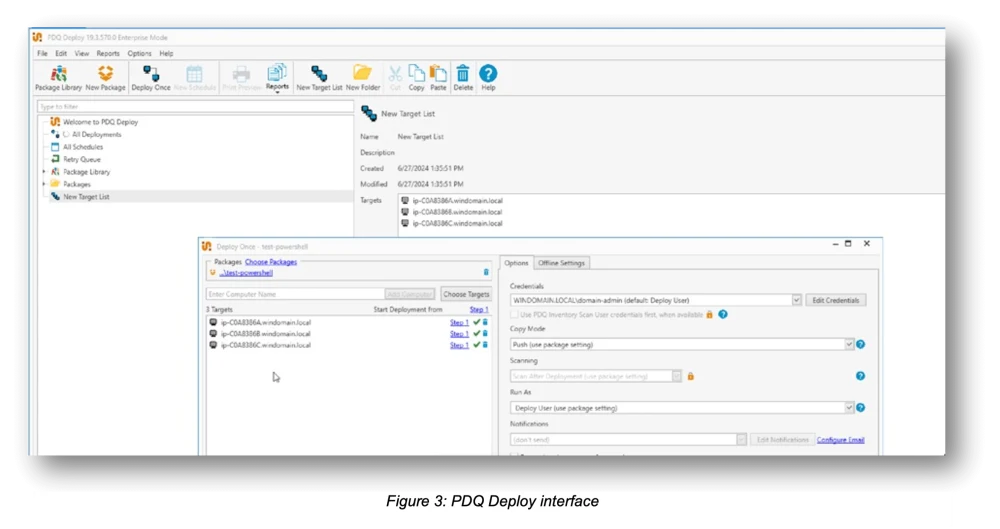1000x529 pixels.
Task: Select New Target List in the tree
Action: click(86, 197)
